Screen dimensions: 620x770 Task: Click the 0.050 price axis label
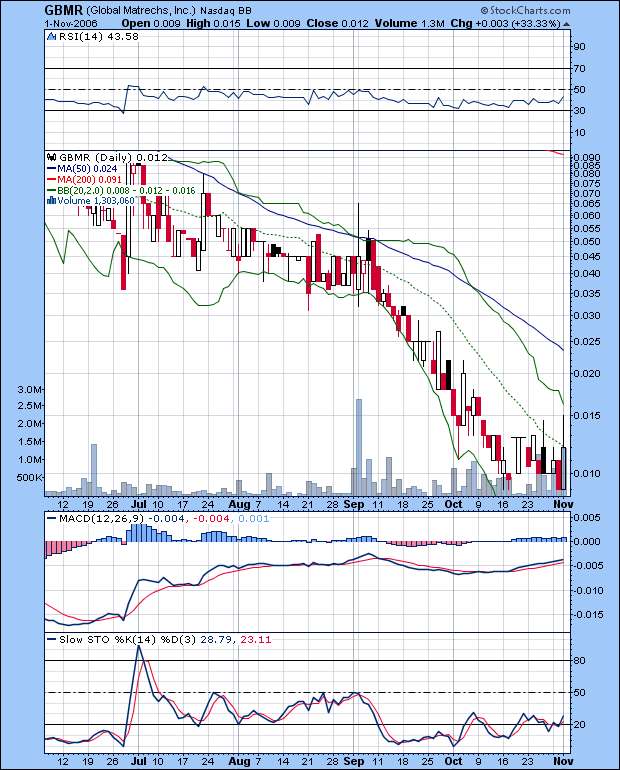[587, 242]
